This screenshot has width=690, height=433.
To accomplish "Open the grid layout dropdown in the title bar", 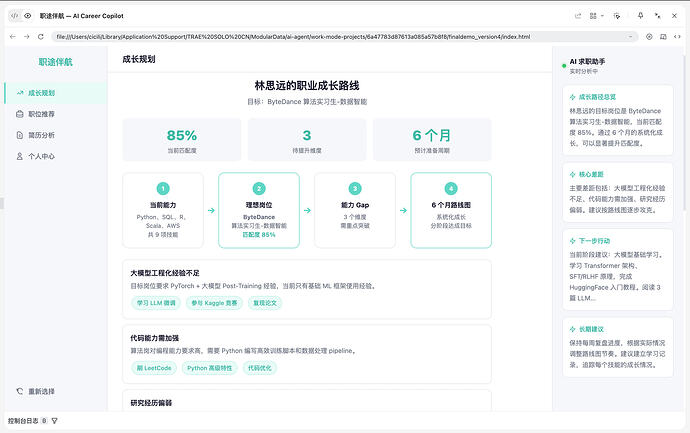I will pos(596,16).
